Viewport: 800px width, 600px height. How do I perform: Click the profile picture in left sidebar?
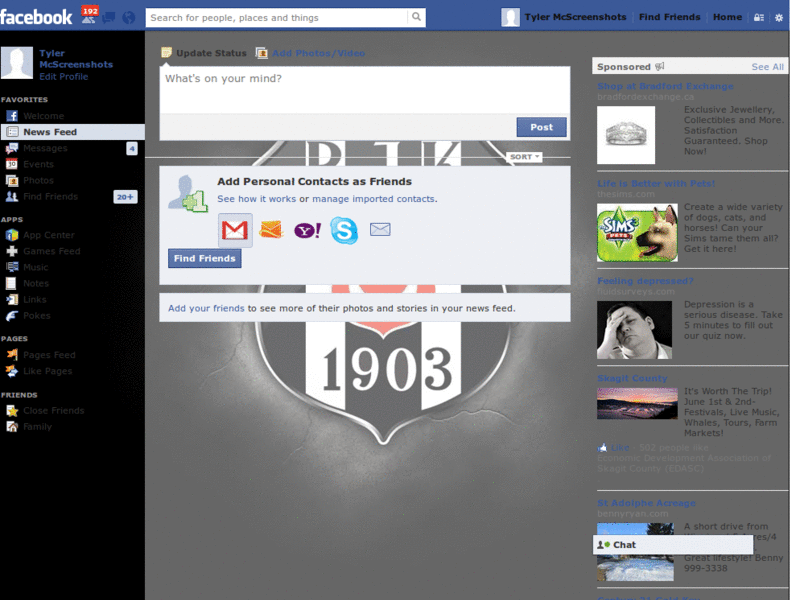17,63
